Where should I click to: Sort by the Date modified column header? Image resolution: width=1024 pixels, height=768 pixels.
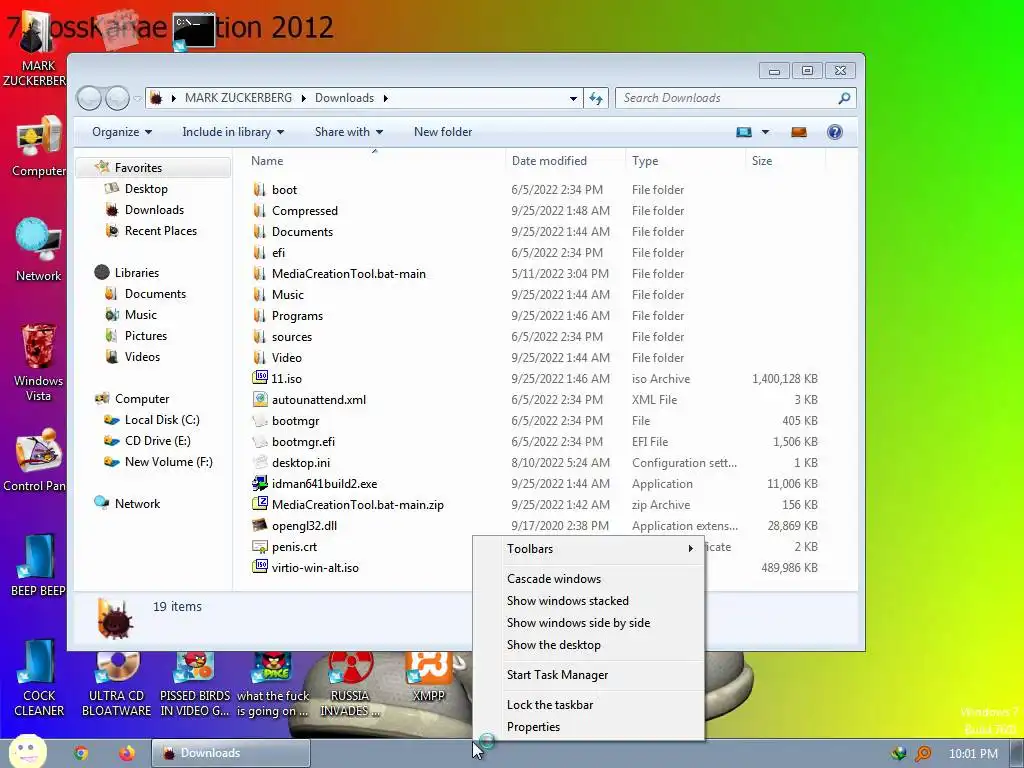tap(549, 161)
